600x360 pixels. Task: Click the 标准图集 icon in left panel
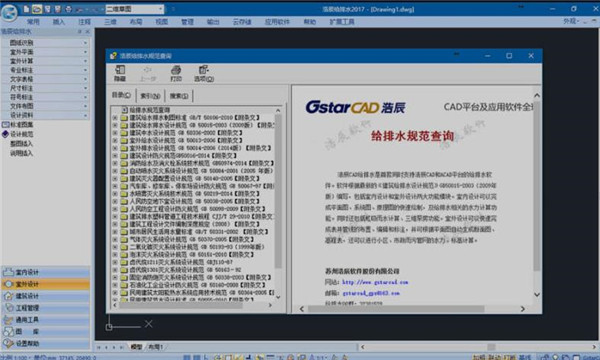(6, 124)
